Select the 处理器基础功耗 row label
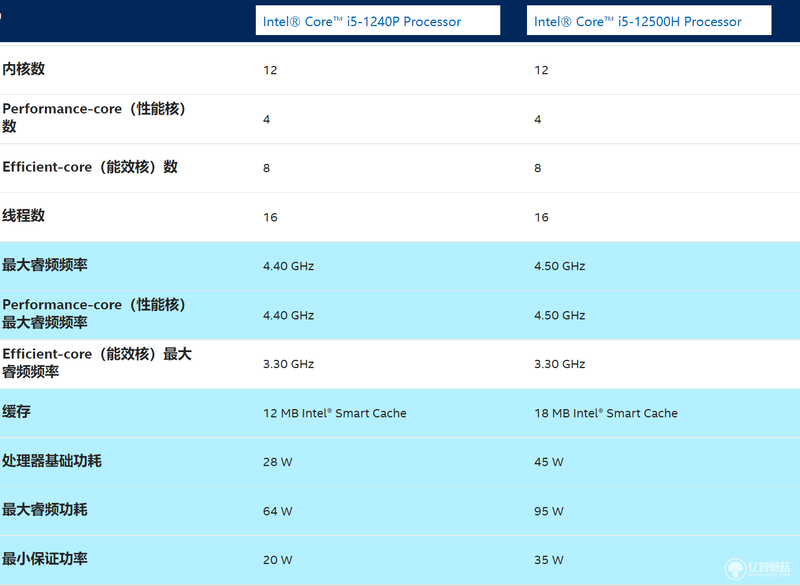The height and width of the screenshot is (586, 800). [52, 461]
